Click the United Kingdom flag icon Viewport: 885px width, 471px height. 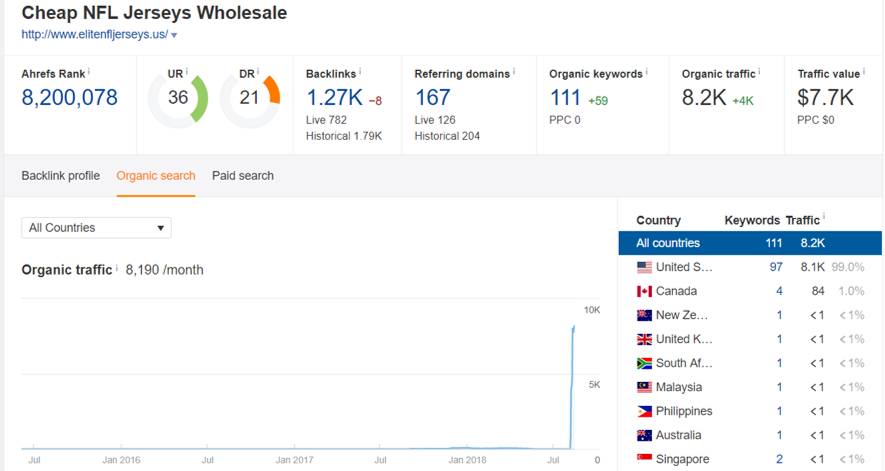tap(644, 339)
